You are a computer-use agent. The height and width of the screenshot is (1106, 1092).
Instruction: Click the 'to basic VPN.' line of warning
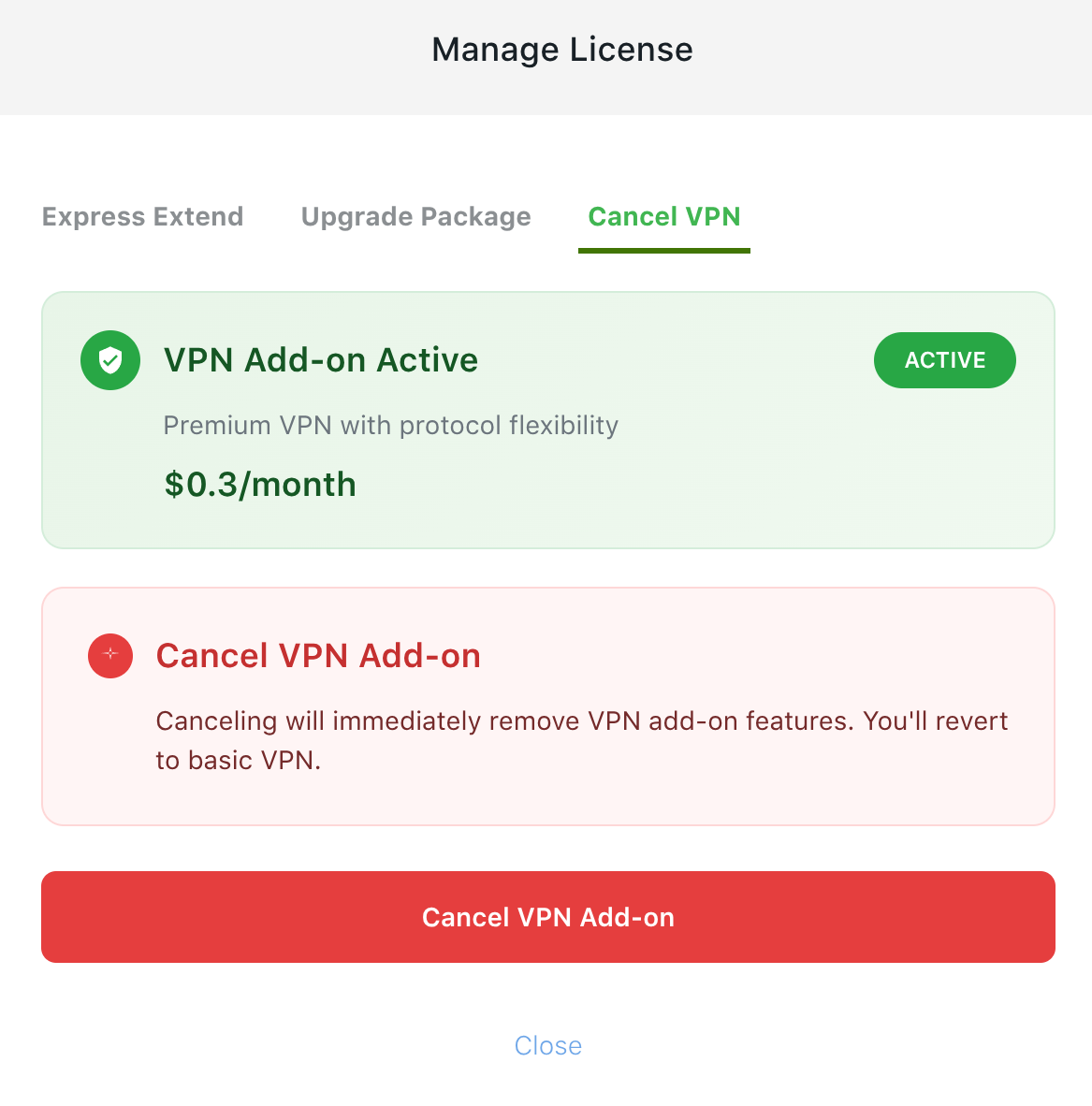click(x=239, y=761)
